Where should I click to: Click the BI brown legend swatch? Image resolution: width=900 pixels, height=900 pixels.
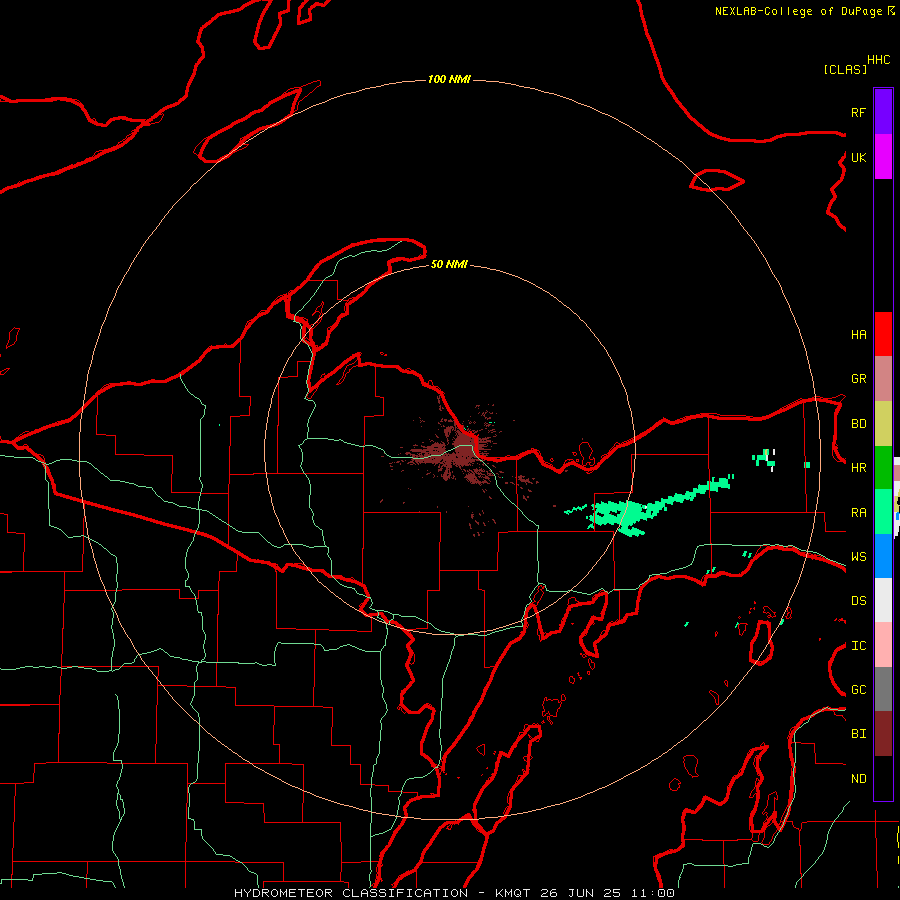click(883, 734)
